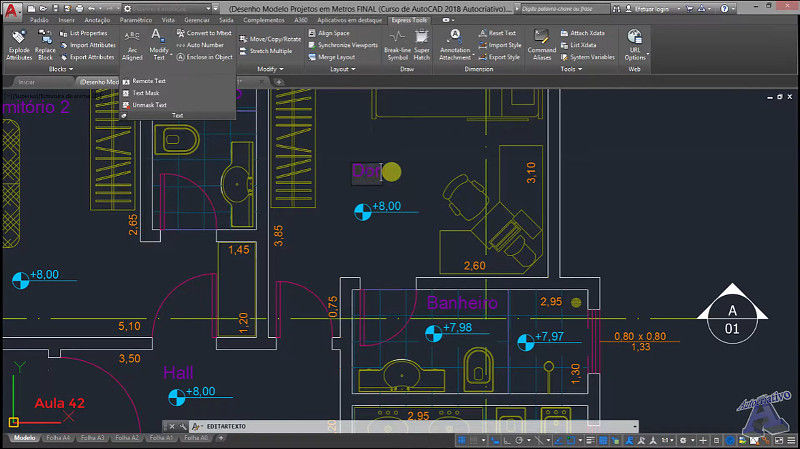Viewport: 800px width, 449px height.
Task: Toggle transparency display in status bar
Action: tap(603, 440)
